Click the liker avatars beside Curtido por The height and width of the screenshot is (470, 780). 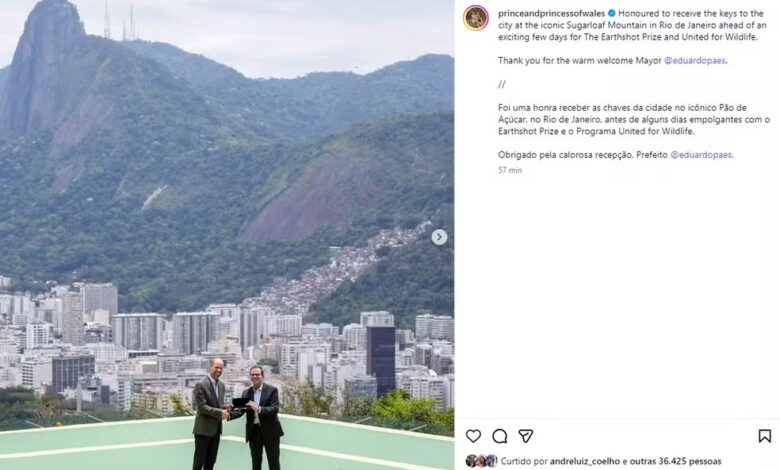pyautogui.click(x=481, y=461)
